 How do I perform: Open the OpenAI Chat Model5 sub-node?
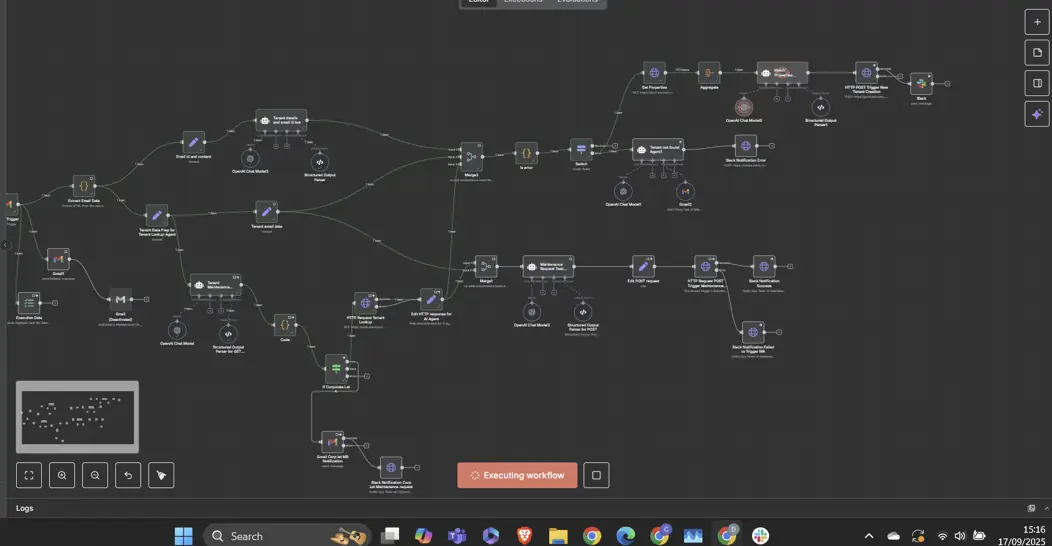point(743,107)
